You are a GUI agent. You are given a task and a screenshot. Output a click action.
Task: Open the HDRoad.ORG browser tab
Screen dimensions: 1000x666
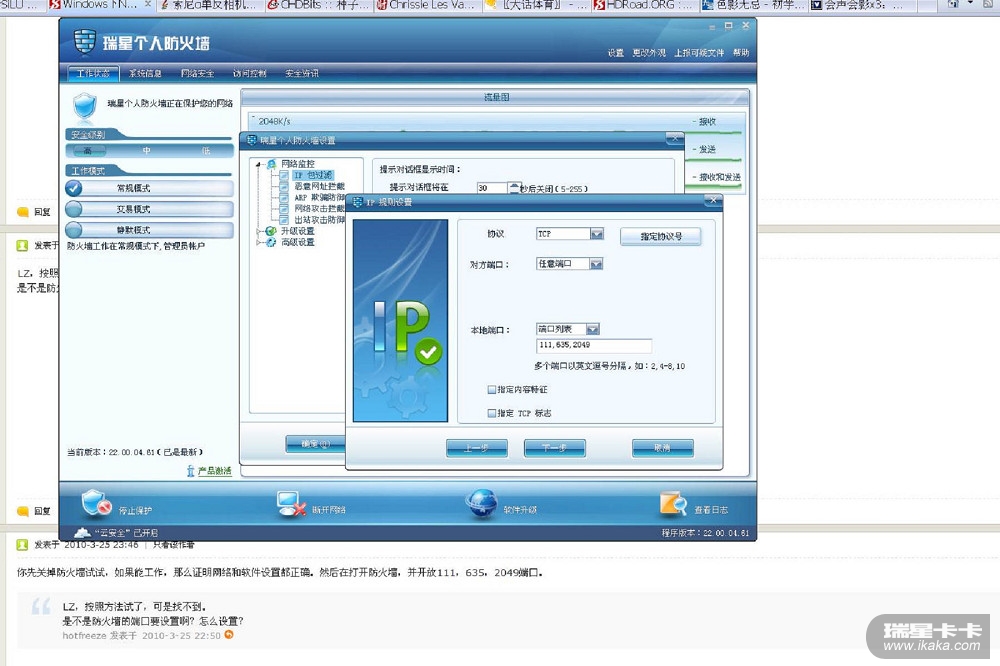click(x=644, y=5)
